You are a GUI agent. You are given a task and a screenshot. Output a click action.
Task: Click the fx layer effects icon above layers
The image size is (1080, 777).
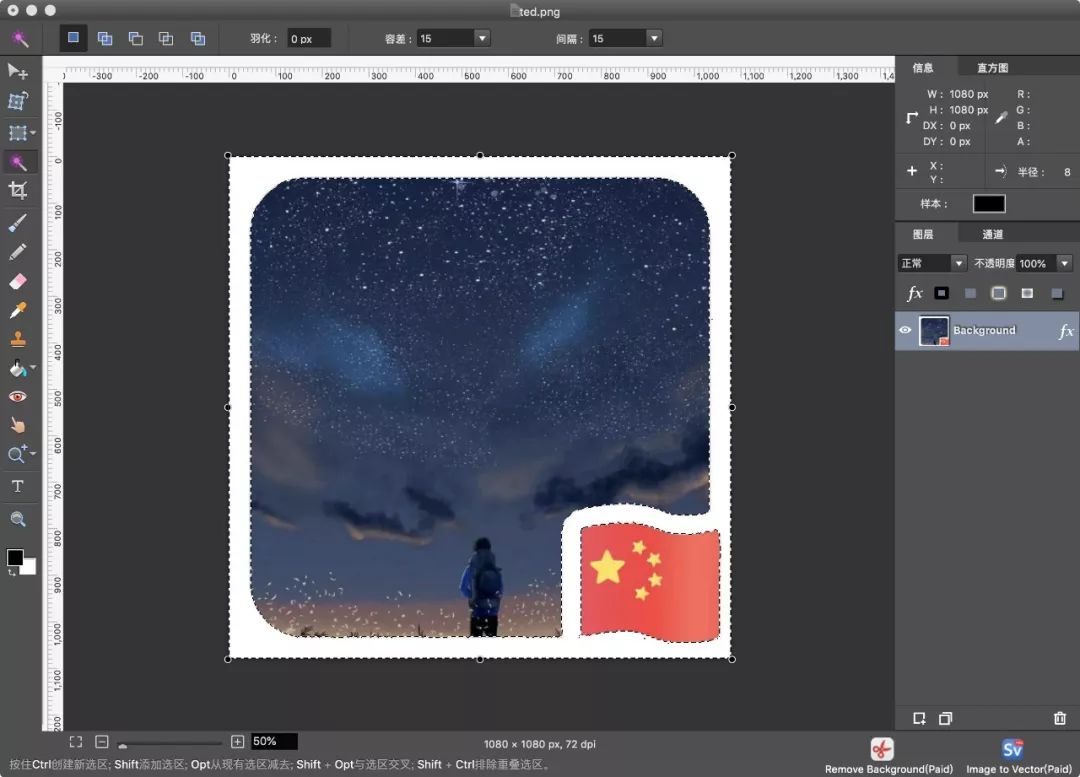coord(915,293)
